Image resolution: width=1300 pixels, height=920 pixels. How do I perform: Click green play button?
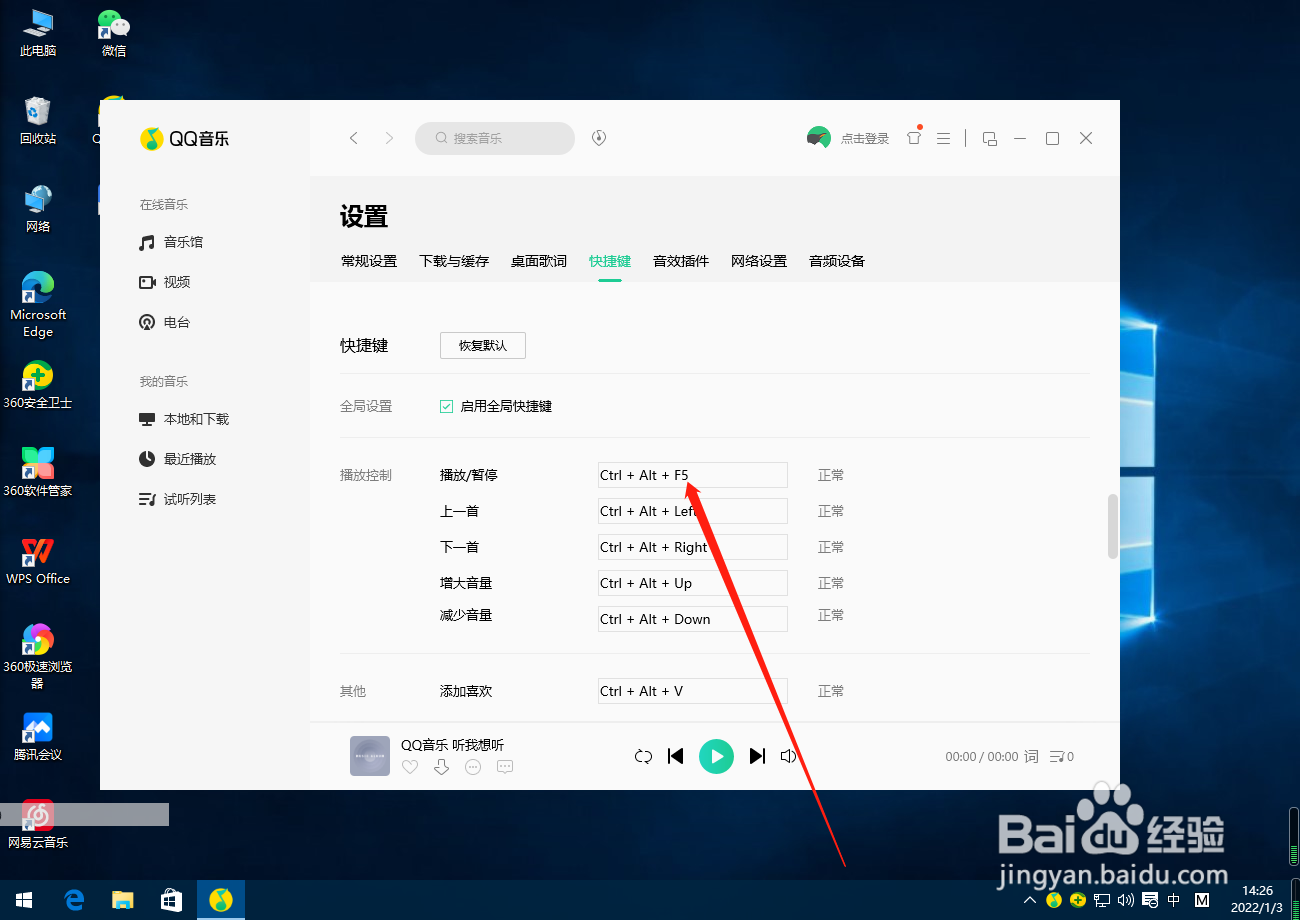[716, 756]
